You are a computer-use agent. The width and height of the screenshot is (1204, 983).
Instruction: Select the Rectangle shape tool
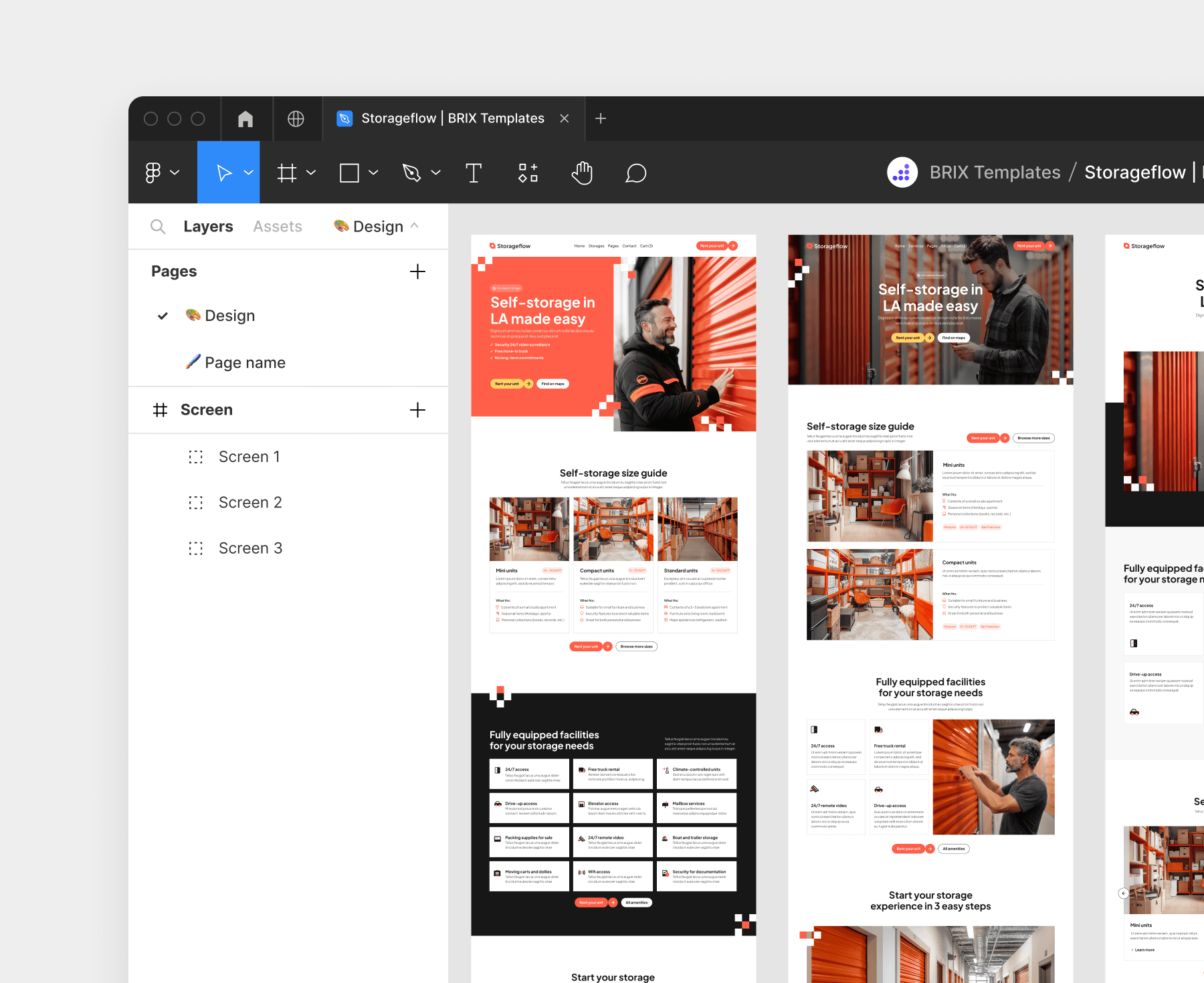pyautogui.click(x=350, y=173)
